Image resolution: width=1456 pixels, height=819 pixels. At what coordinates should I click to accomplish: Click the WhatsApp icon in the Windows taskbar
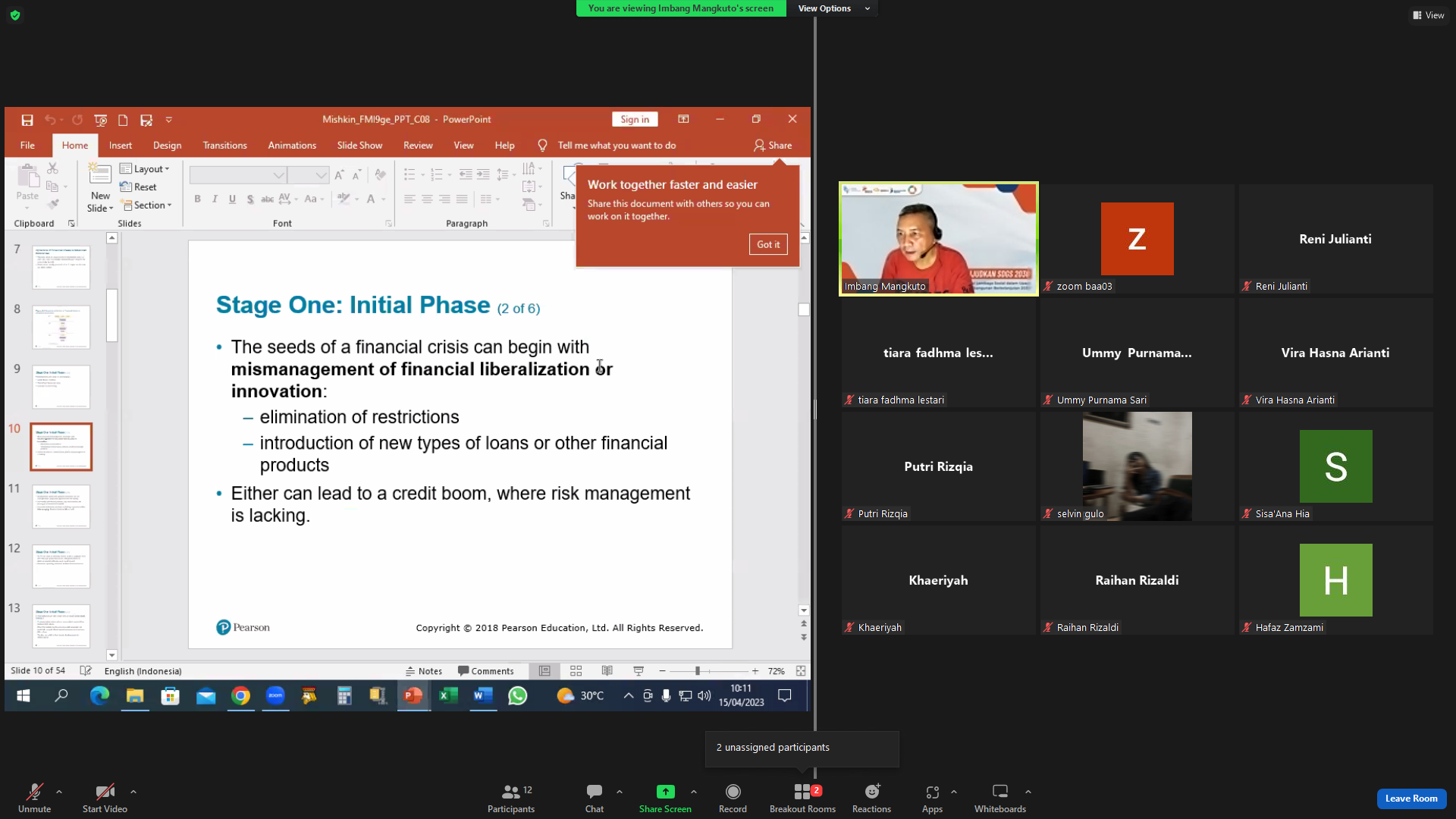(518, 695)
